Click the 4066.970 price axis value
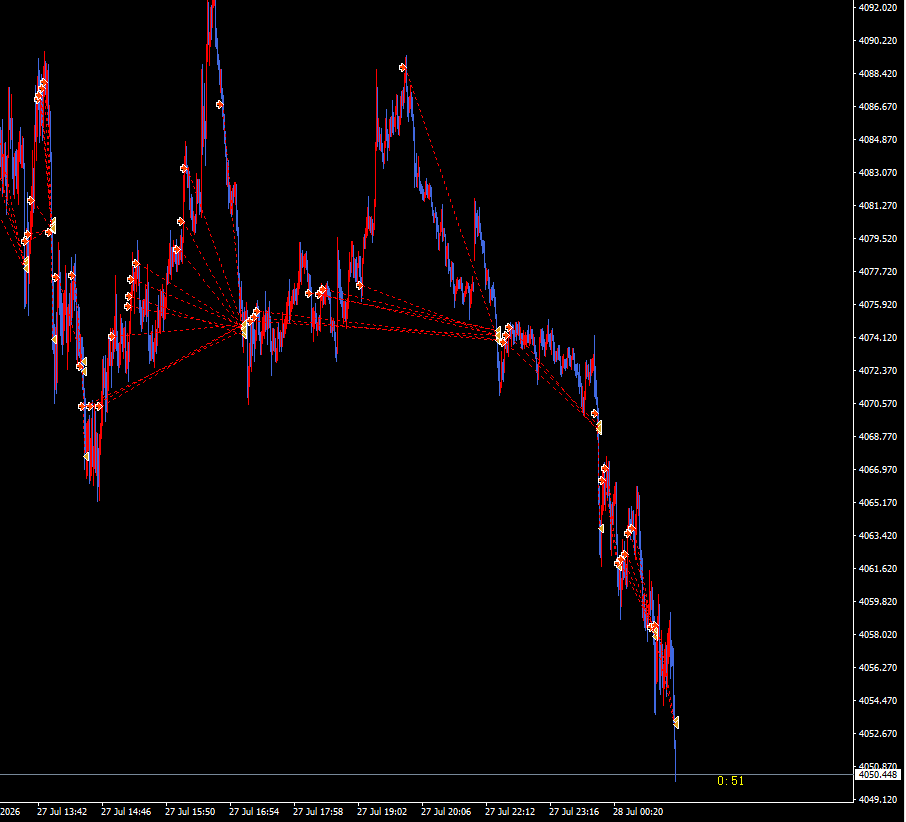 (x=878, y=469)
